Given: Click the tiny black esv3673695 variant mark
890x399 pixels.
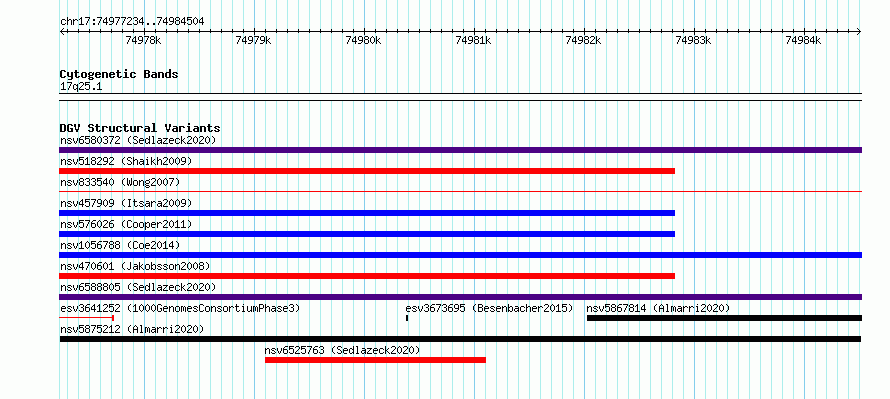Looking at the screenshot, I should tap(407, 318).
